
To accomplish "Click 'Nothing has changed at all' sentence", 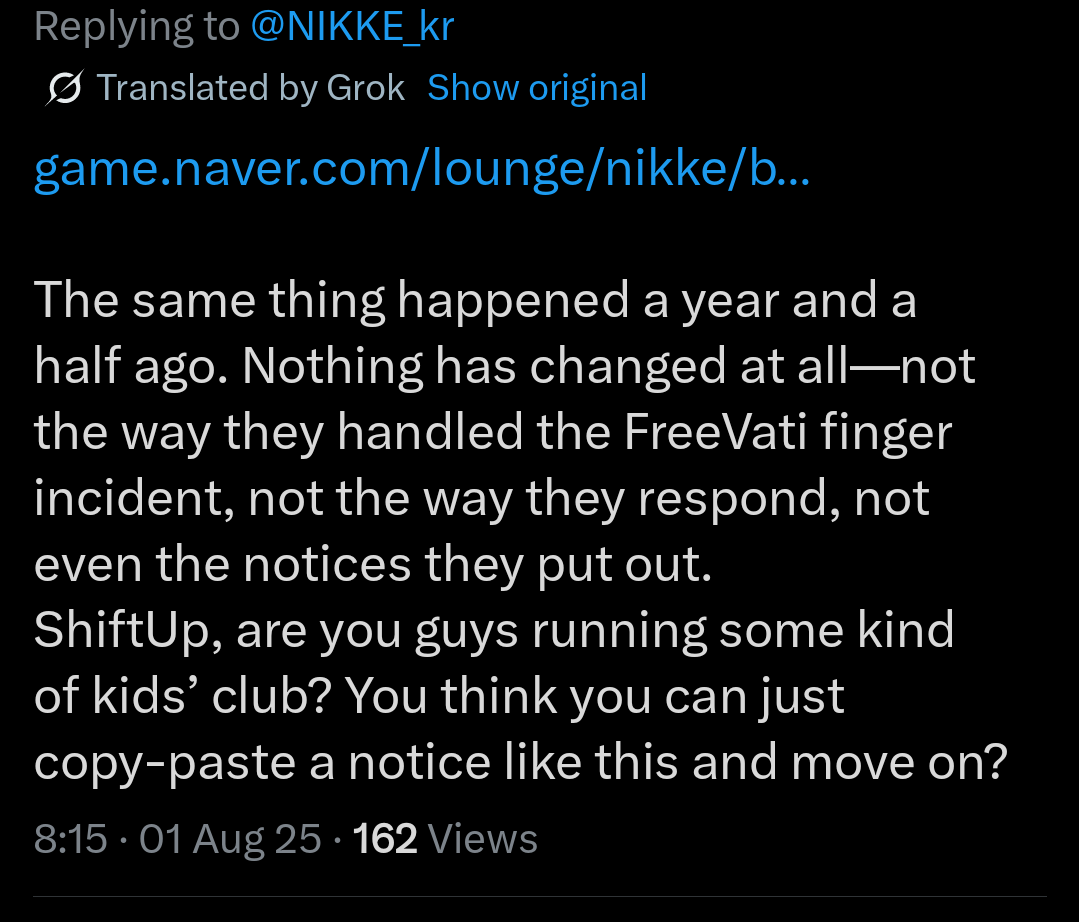I will 545,366.
